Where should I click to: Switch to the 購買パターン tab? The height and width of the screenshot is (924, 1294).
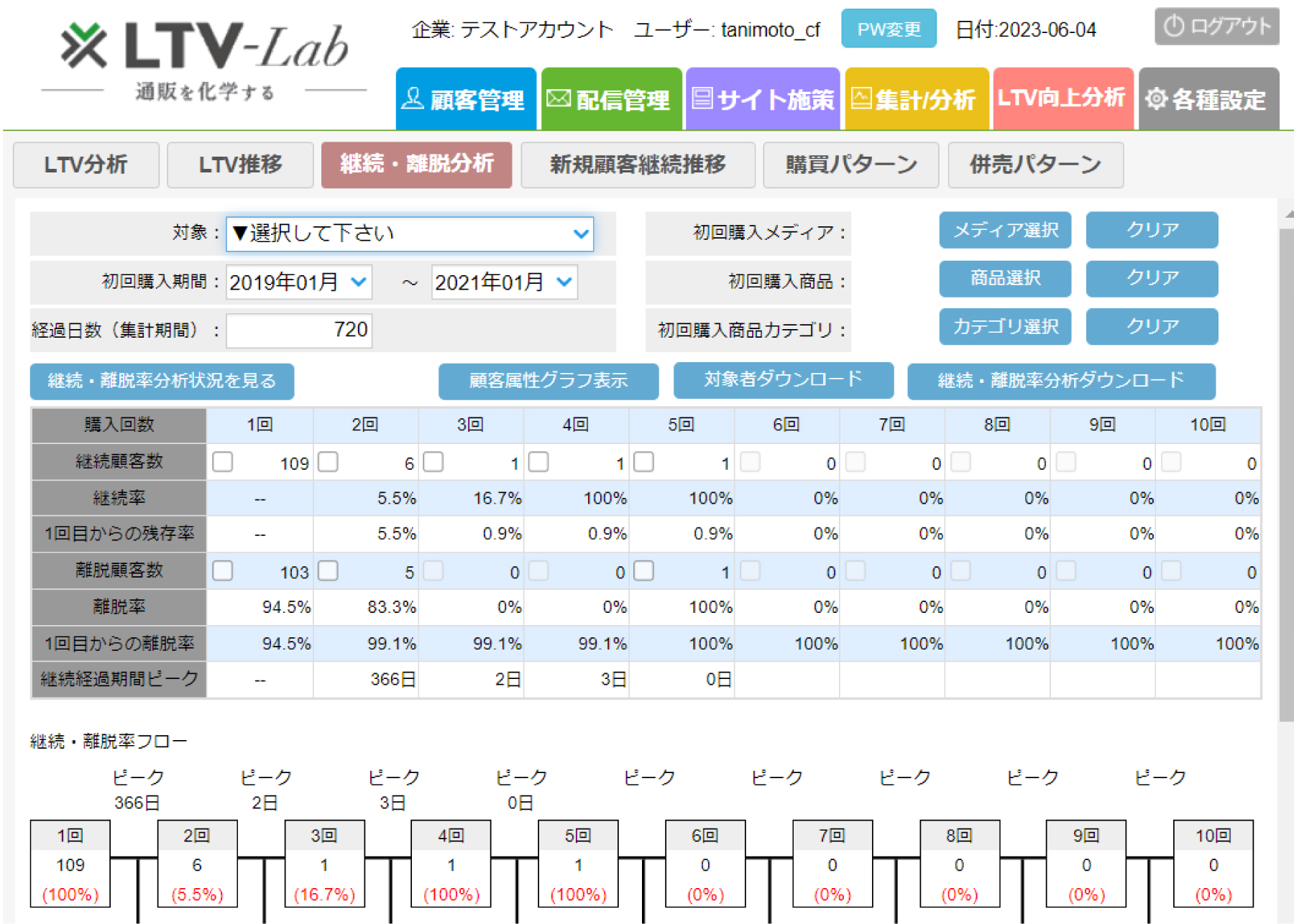click(851, 165)
